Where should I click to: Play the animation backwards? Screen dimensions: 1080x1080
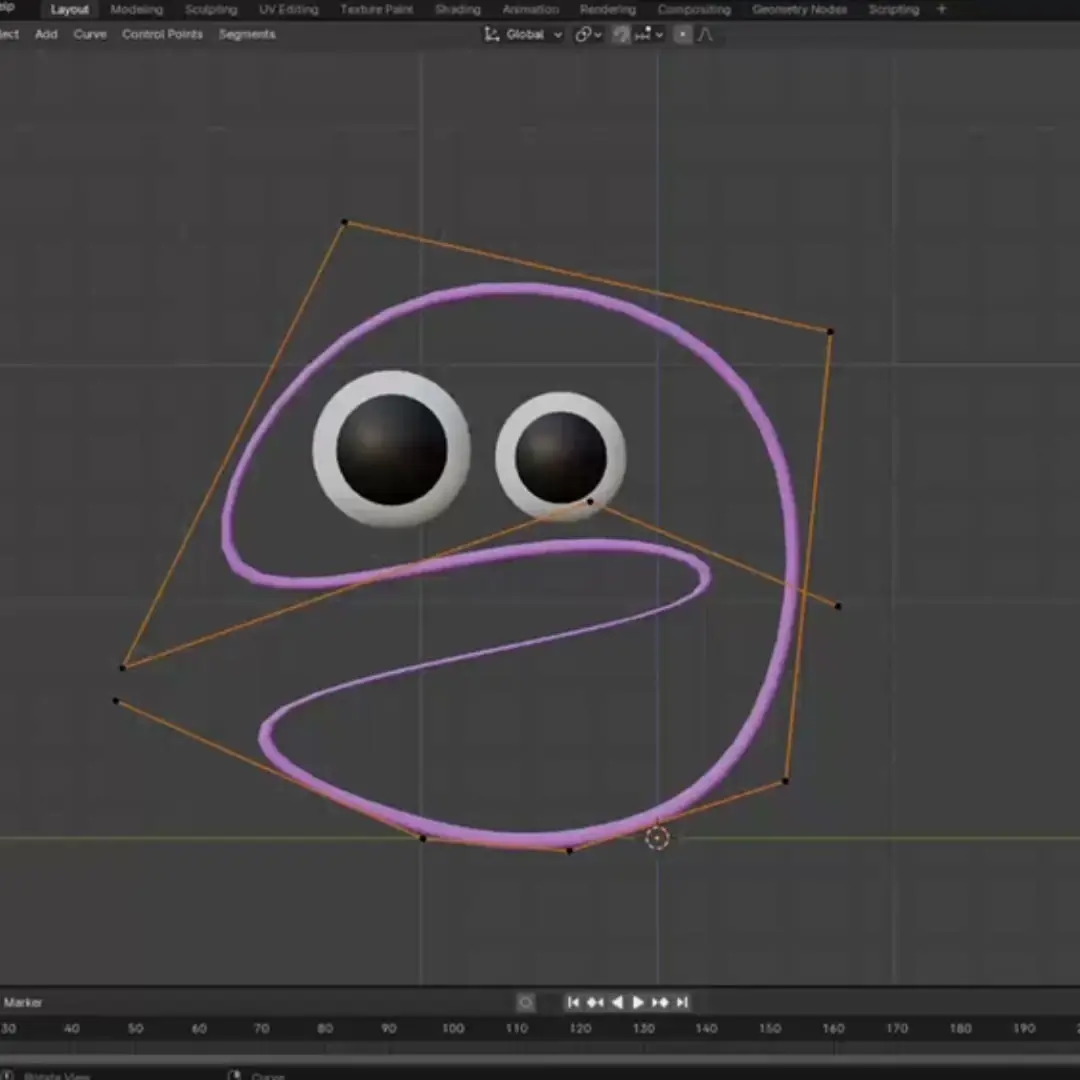[617, 1002]
